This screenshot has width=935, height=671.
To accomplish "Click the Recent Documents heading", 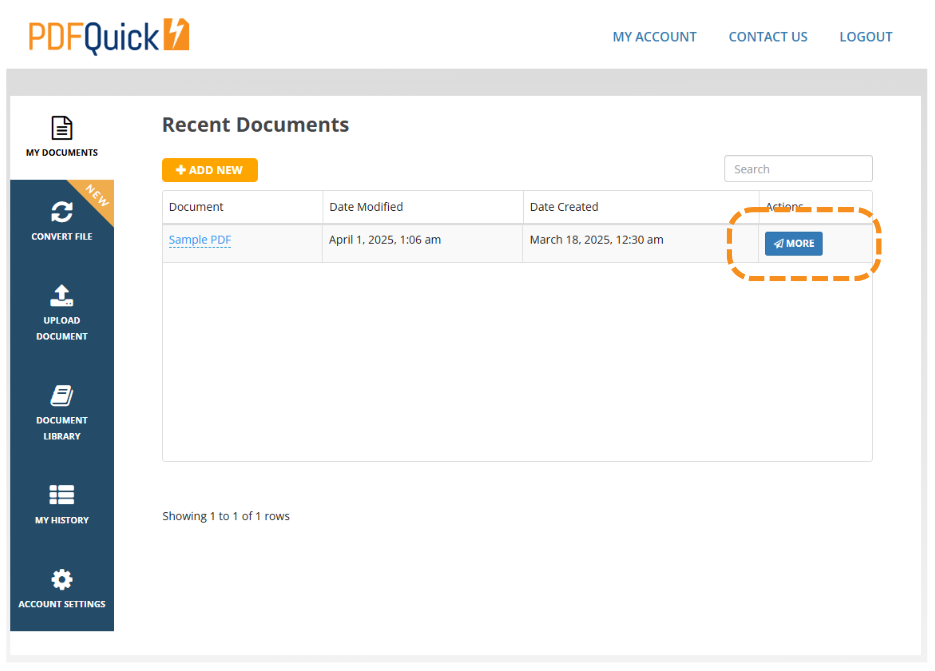I will [x=255, y=125].
